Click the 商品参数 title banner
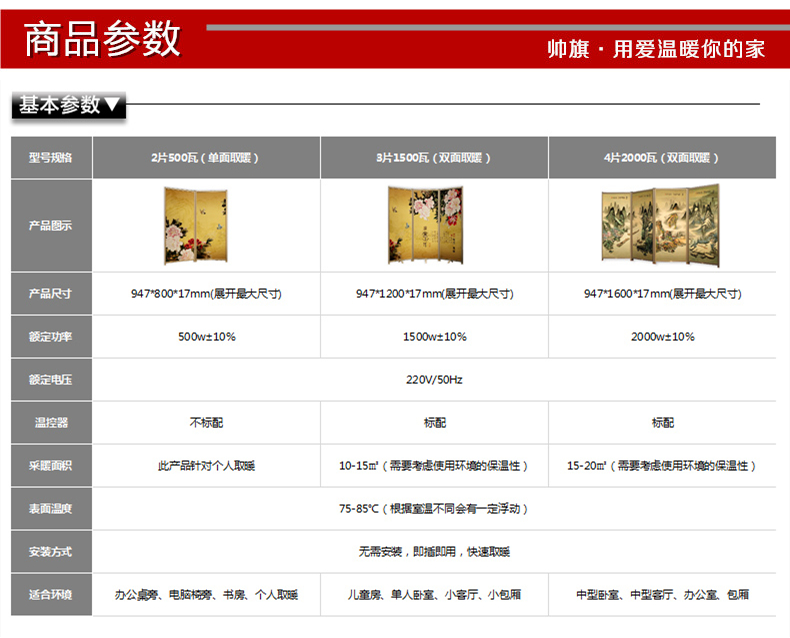 coord(102,39)
